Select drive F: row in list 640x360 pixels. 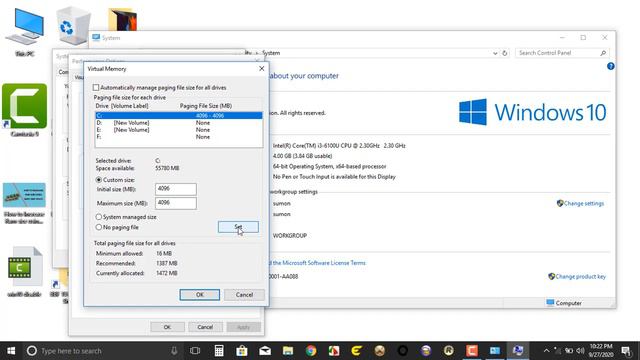(179, 137)
